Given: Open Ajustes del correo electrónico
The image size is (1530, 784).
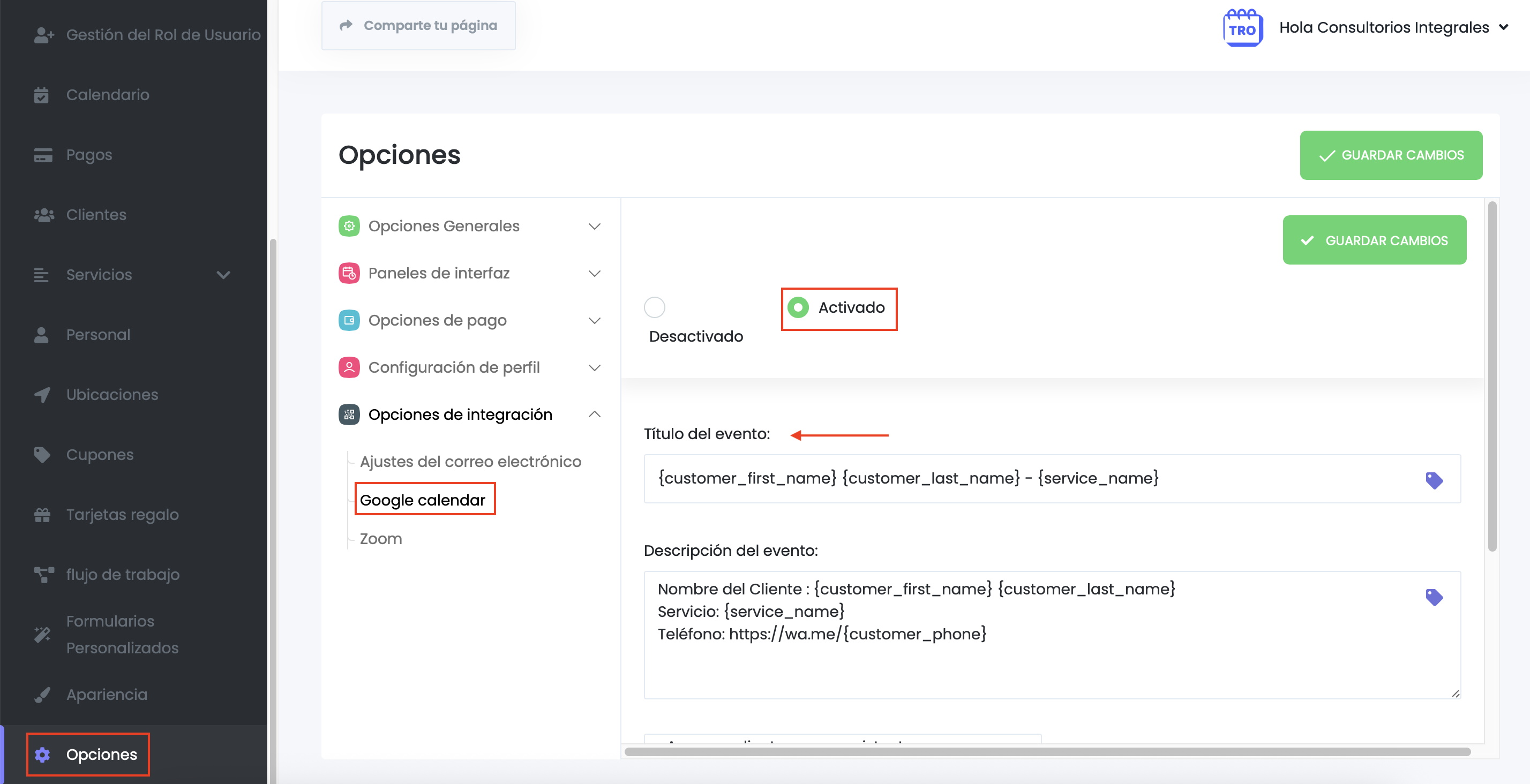Looking at the screenshot, I should coord(470,462).
